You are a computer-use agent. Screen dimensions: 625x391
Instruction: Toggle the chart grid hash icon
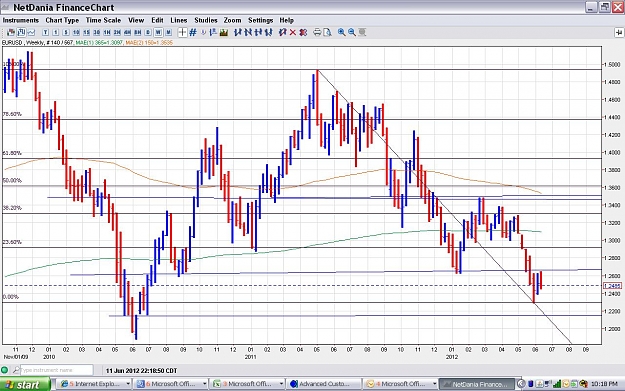point(193,32)
